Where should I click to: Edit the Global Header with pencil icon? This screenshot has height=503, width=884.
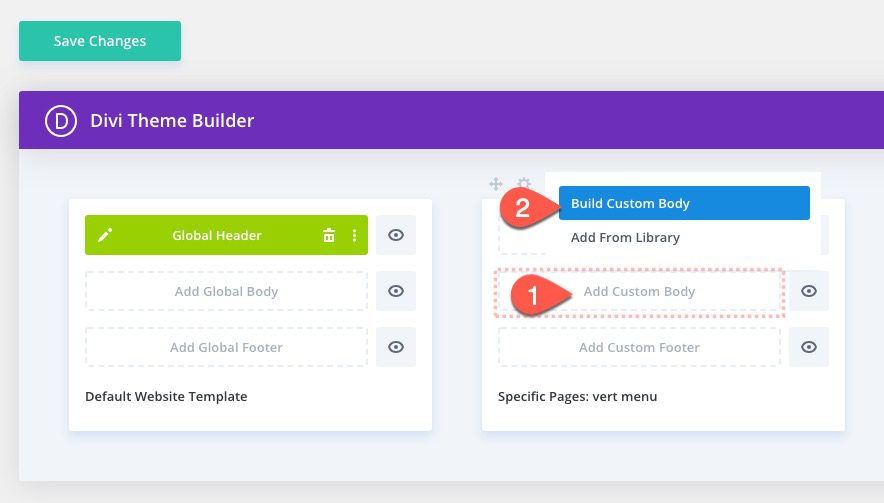coord(105,235)
